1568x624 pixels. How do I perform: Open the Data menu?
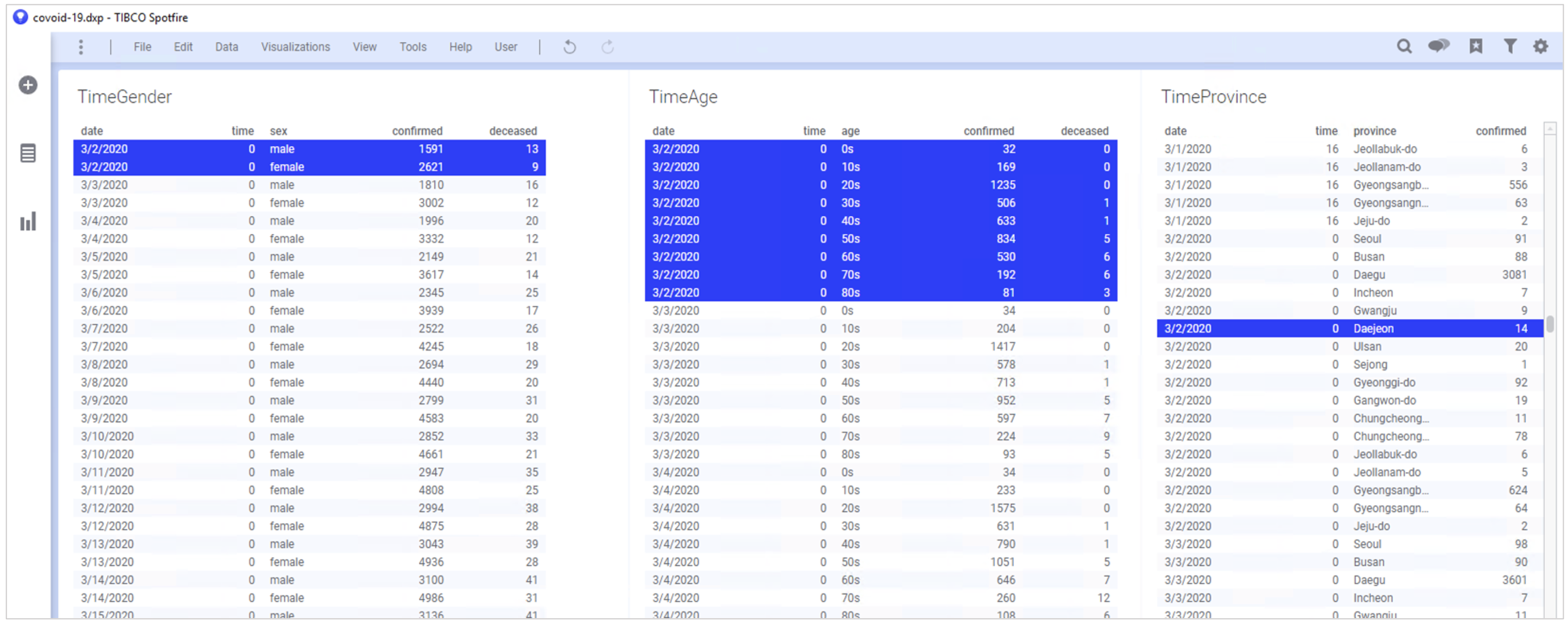coord(227,47)
